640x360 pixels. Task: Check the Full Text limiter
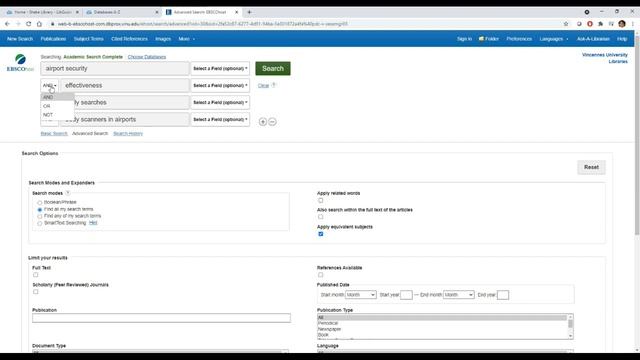click(x=36, y=275)
